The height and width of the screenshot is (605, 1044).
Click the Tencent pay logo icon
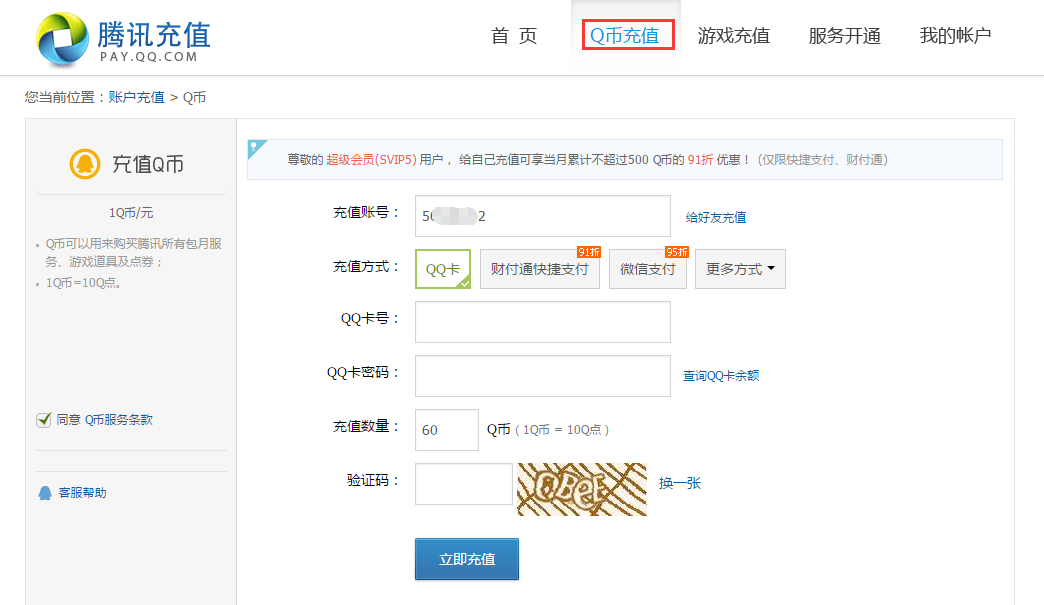coord(62,39)
